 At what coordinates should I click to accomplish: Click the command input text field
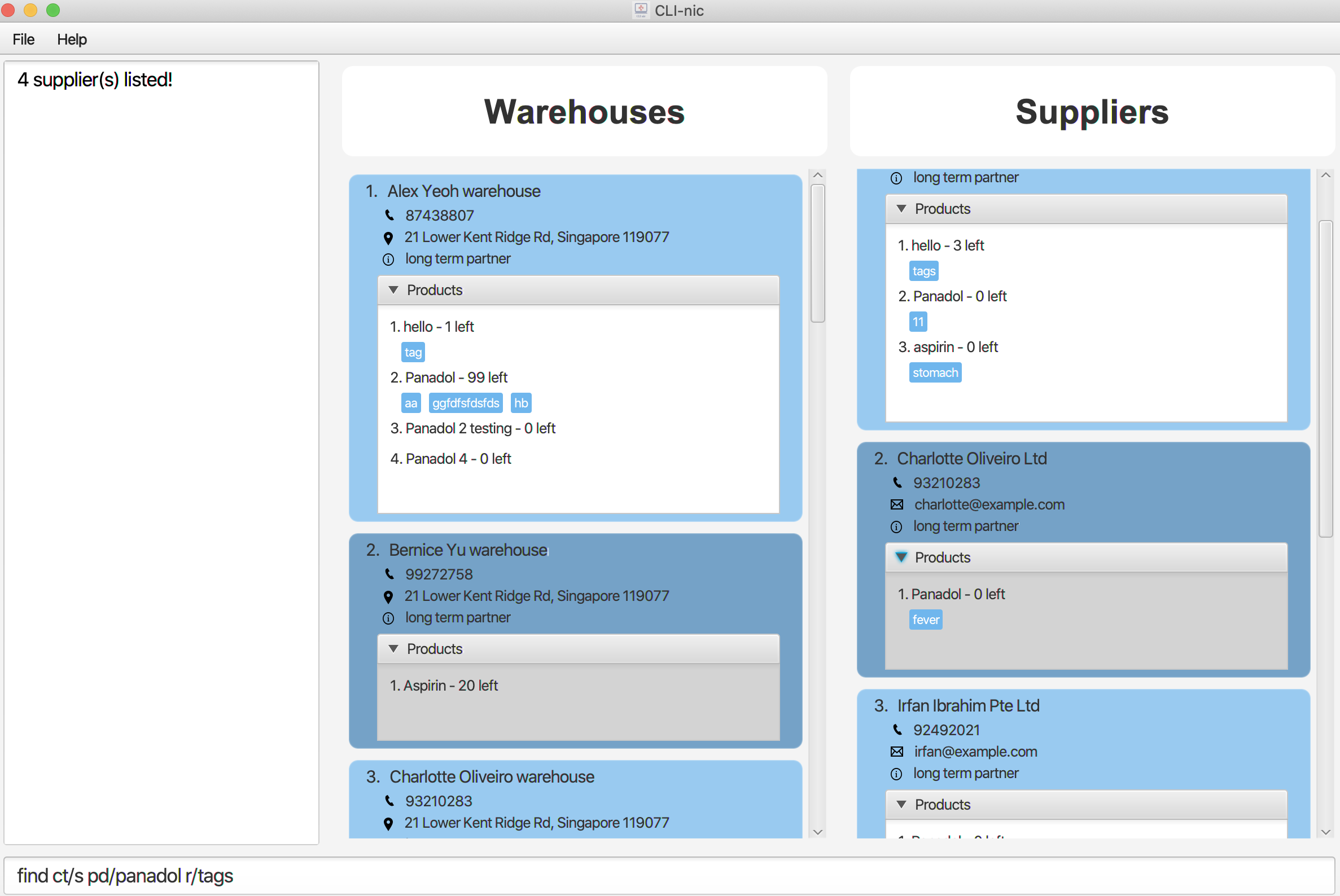[669, 876]
